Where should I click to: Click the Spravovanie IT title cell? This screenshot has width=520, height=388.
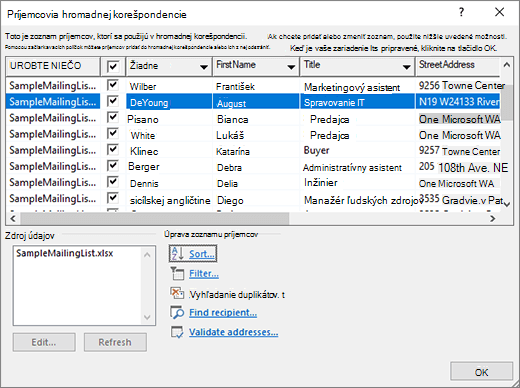tap(357, 102)
